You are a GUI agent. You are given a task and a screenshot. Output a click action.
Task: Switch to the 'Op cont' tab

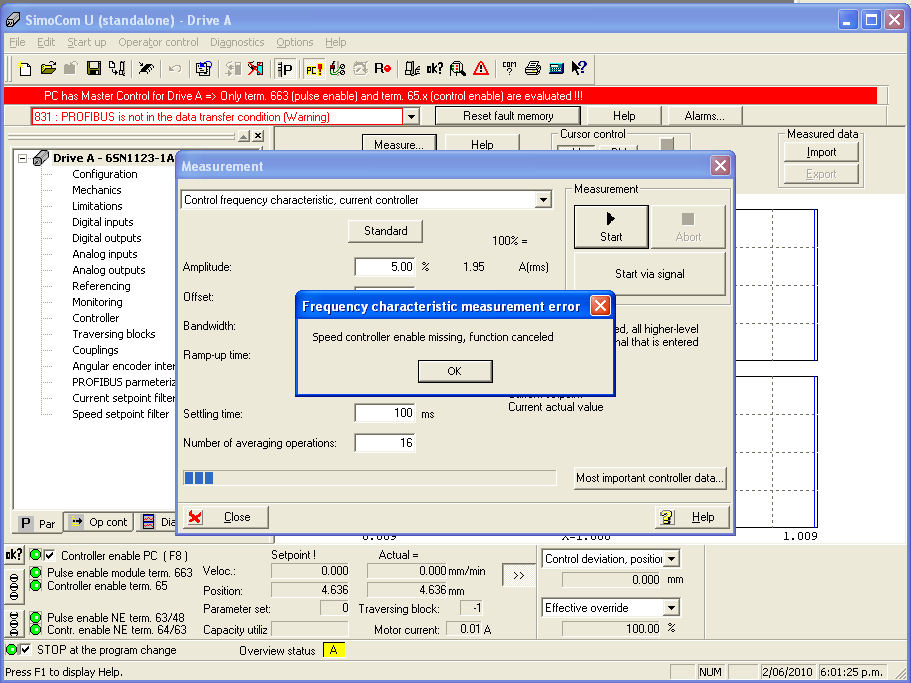coord(99,522)
